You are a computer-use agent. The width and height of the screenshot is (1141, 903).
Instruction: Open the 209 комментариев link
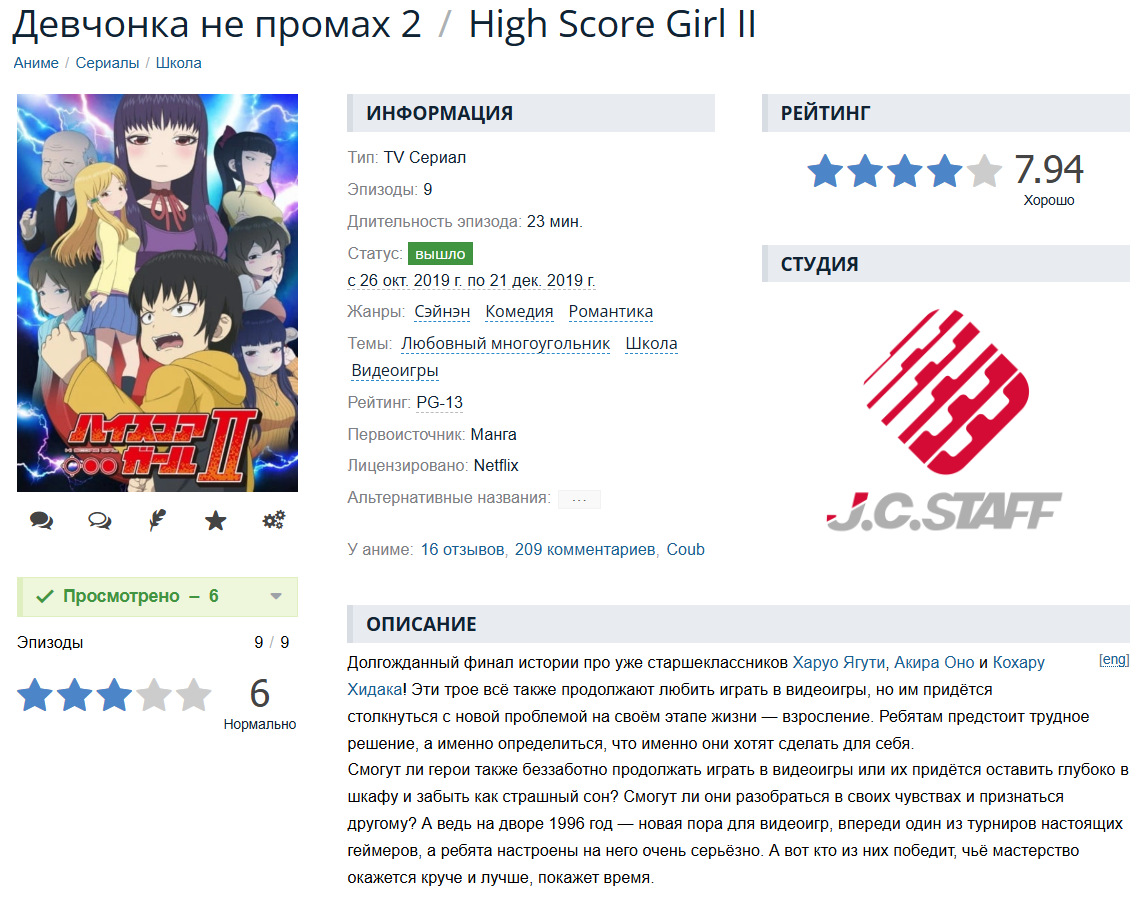click(585, 550)
